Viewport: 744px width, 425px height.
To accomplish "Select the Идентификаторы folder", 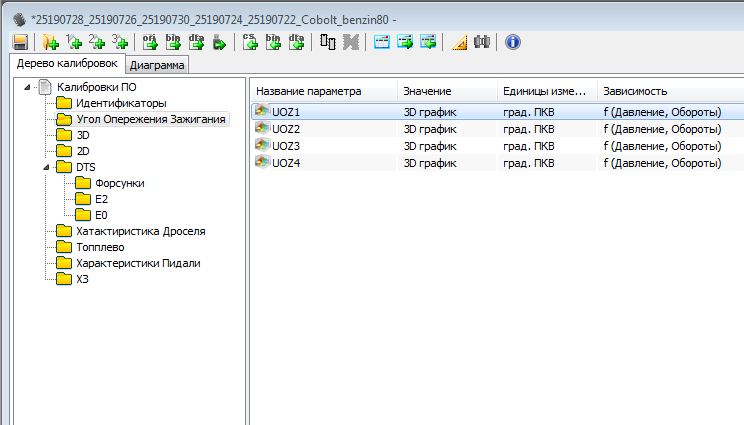I will (x=121, y=103).
